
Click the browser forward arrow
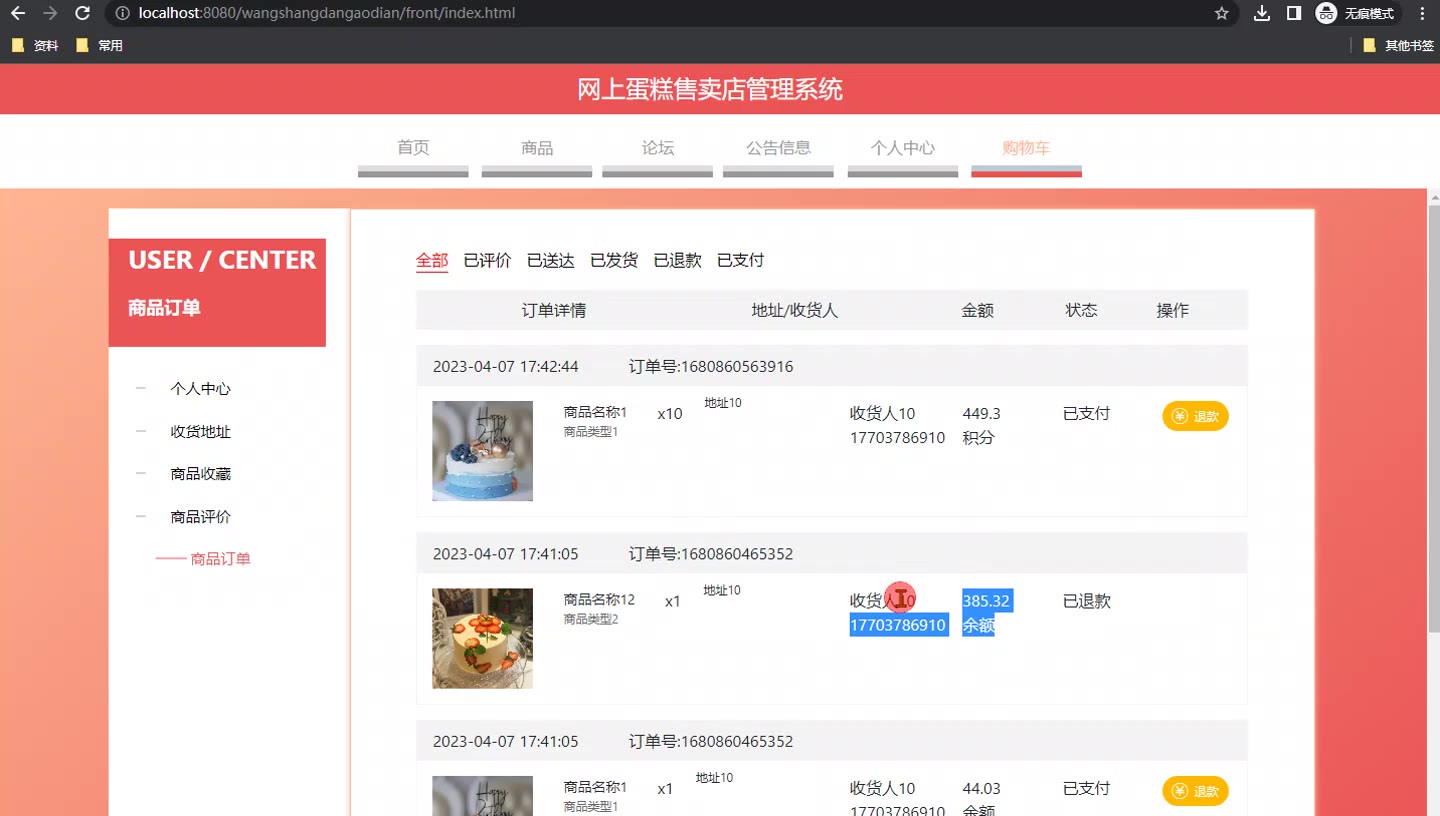coord(50,14)
